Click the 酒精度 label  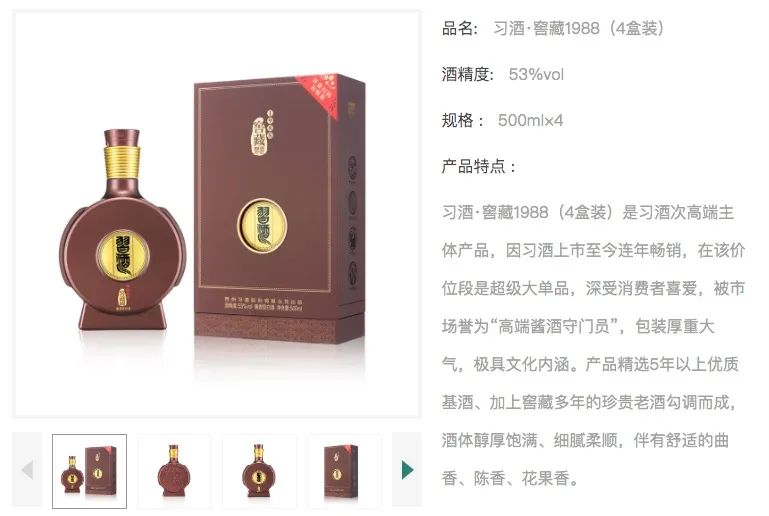tap(467, 75)
